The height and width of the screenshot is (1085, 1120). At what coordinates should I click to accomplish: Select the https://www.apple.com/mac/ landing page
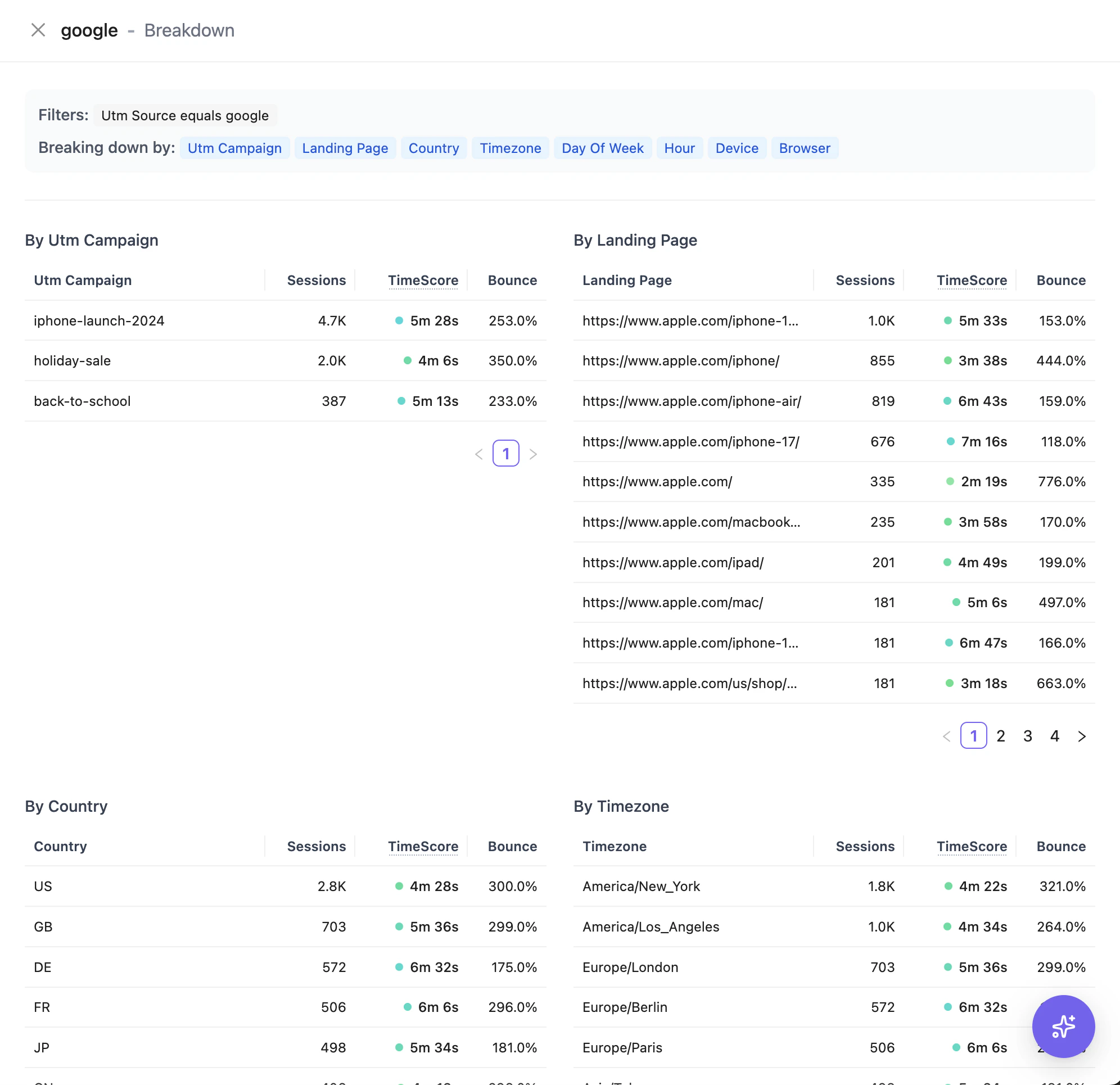[x=834, y=602]
